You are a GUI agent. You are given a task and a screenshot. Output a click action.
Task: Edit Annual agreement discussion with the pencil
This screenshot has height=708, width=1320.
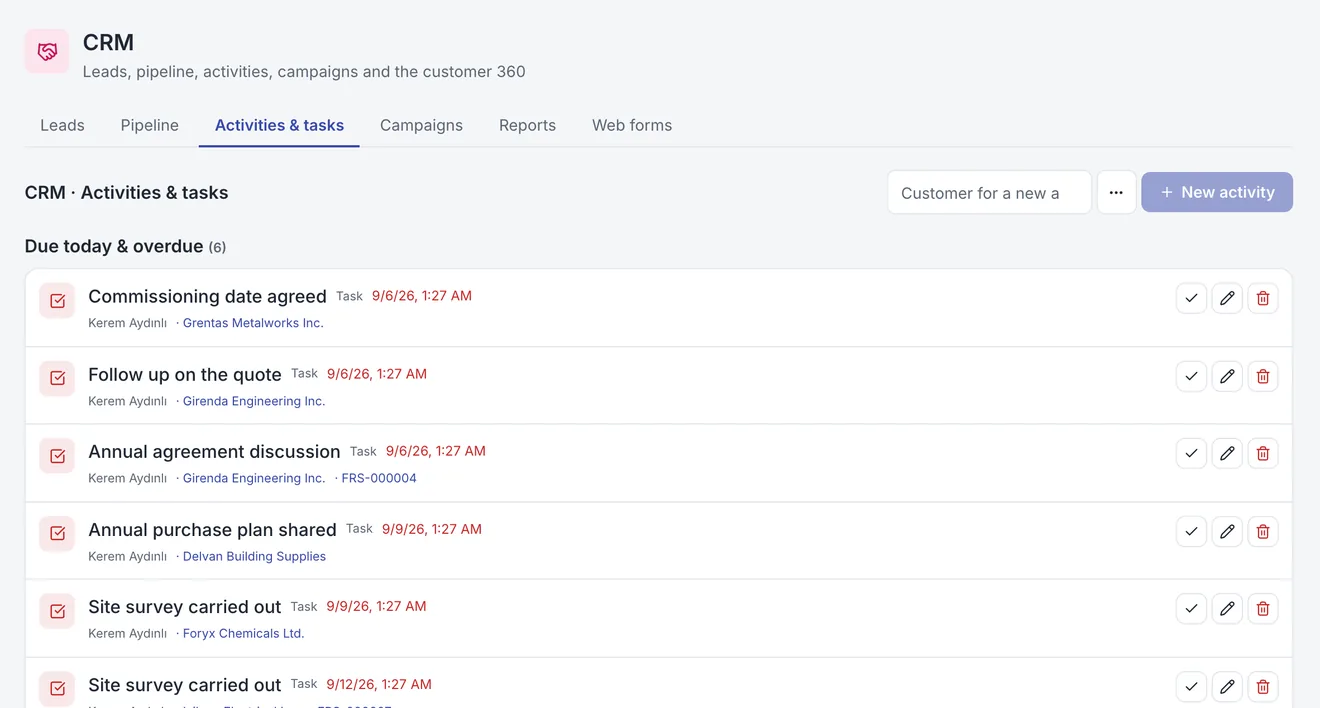1227,453
